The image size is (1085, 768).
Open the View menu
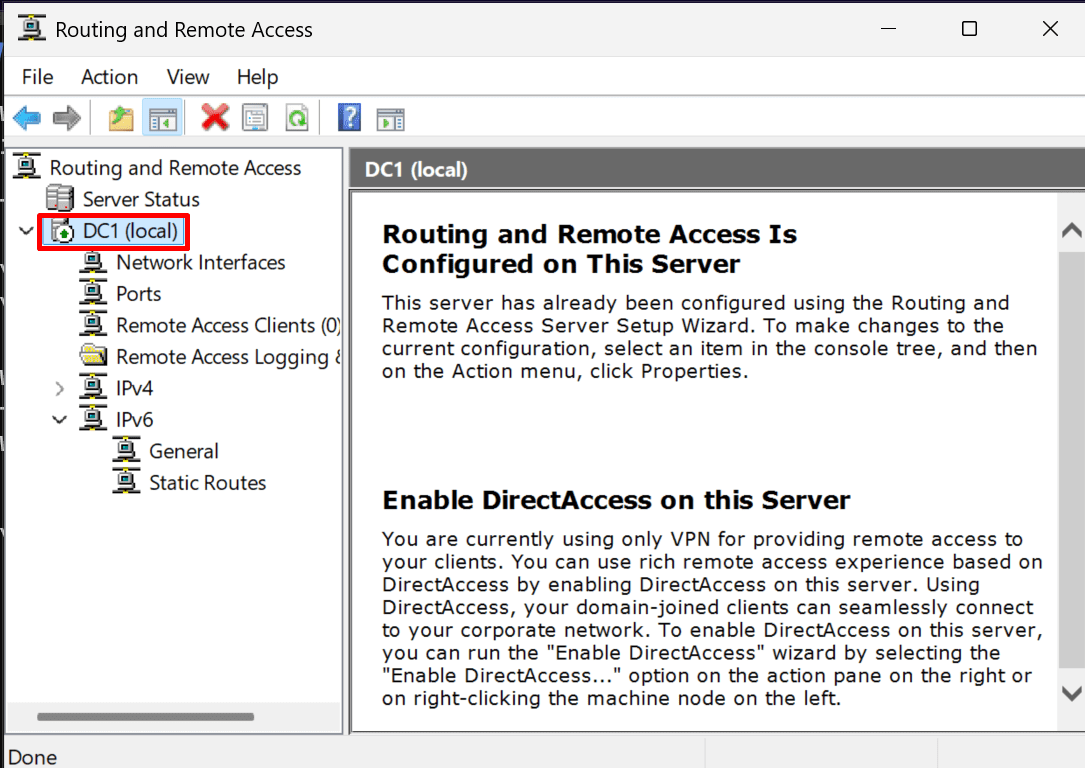188,77
